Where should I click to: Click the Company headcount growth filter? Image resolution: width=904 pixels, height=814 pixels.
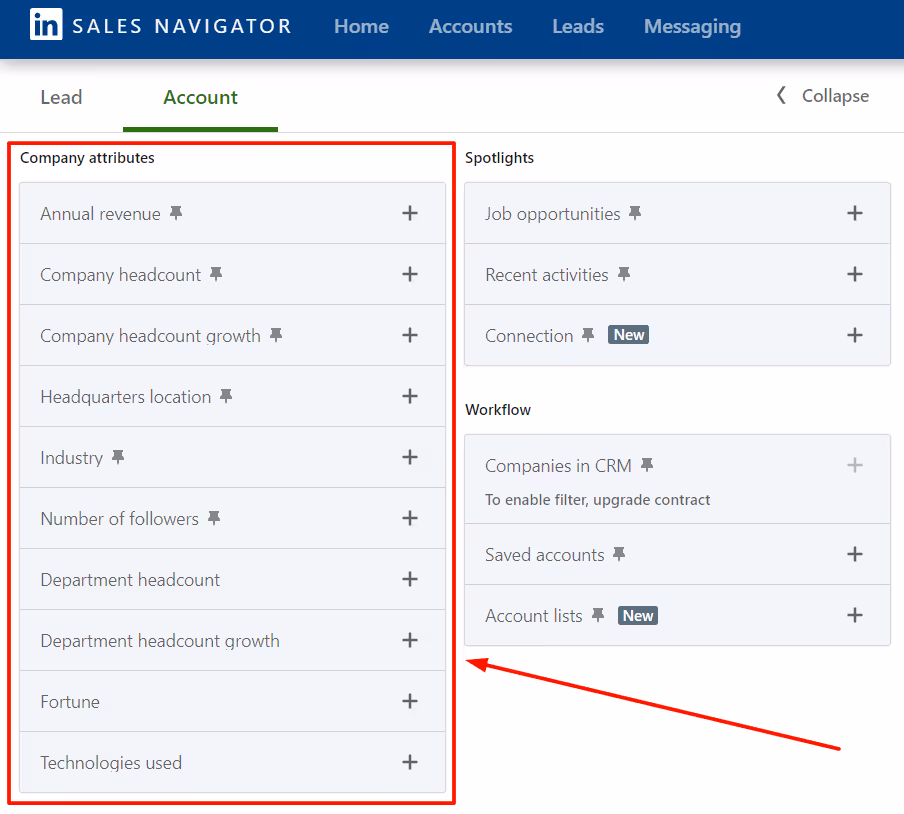click(x=151, y=335)
